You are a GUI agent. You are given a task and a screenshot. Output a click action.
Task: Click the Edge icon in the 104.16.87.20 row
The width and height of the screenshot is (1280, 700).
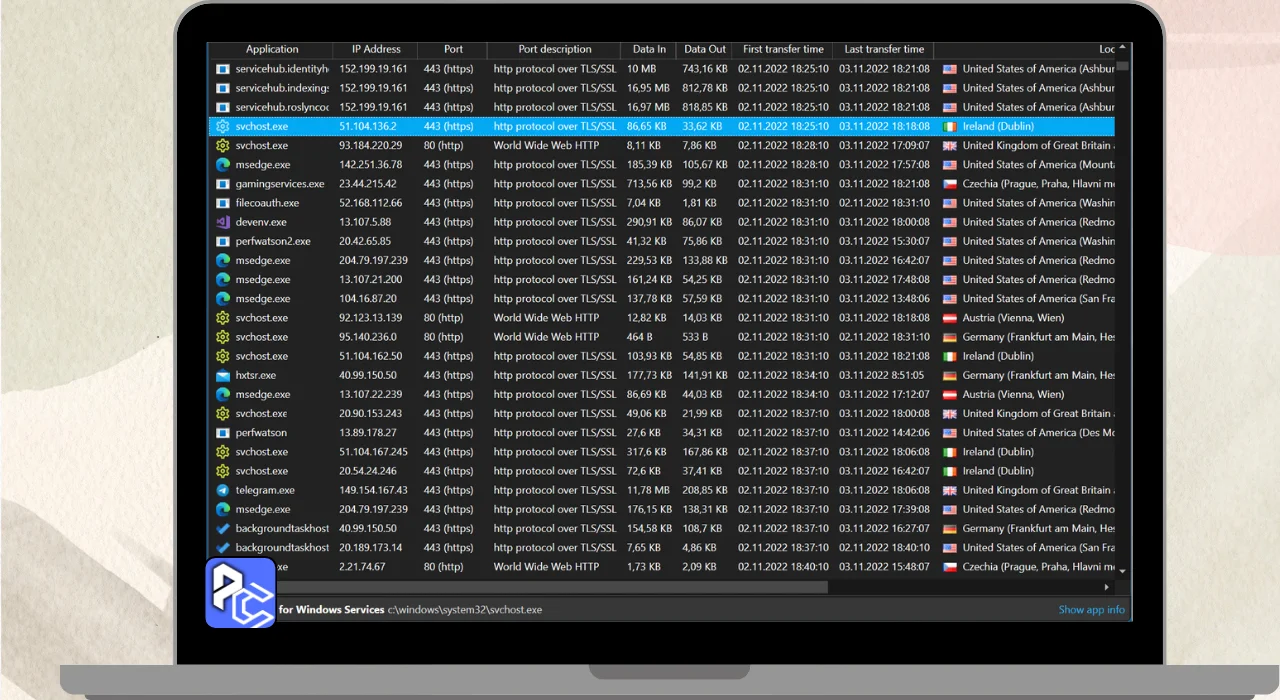223,299
